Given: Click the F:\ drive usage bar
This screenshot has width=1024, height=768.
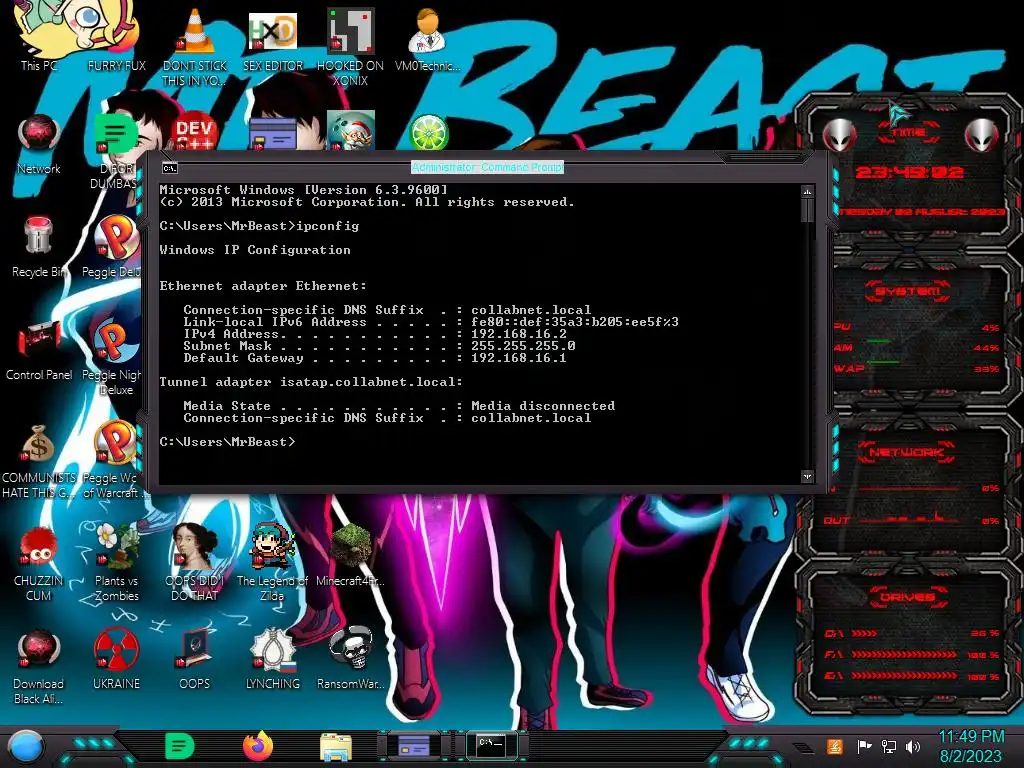Looking at the screenshot, I should 904,654.
